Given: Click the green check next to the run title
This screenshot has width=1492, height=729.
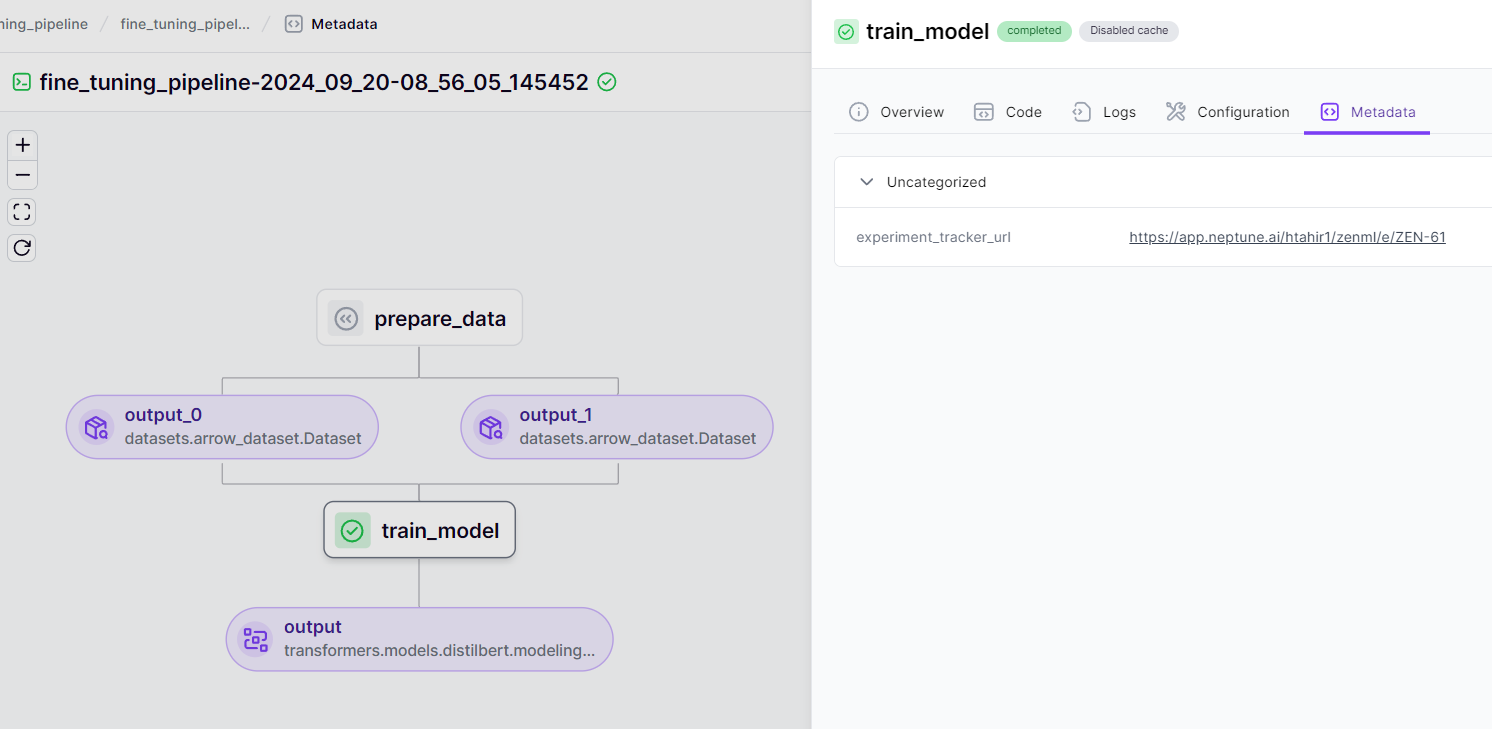Looking at the screenshot, I should (x=607, y=82).
